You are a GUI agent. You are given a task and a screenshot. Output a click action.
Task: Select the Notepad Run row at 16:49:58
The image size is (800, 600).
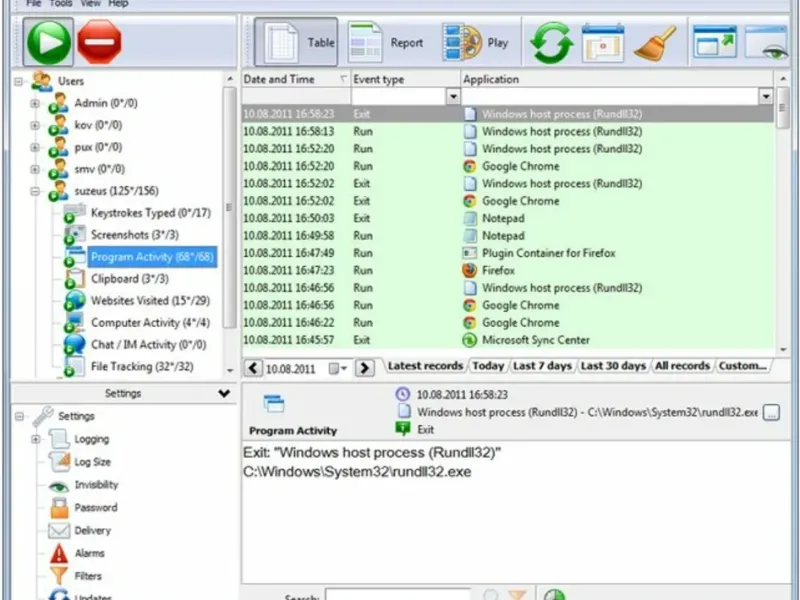(x=508, y=236)
